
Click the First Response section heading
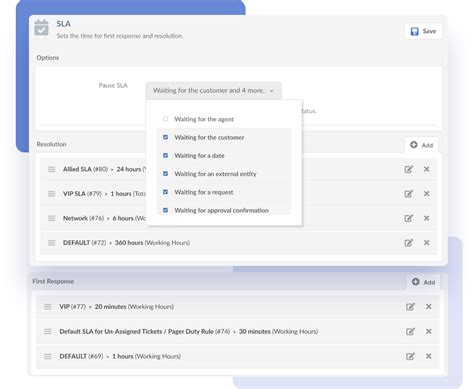(53, 281)
